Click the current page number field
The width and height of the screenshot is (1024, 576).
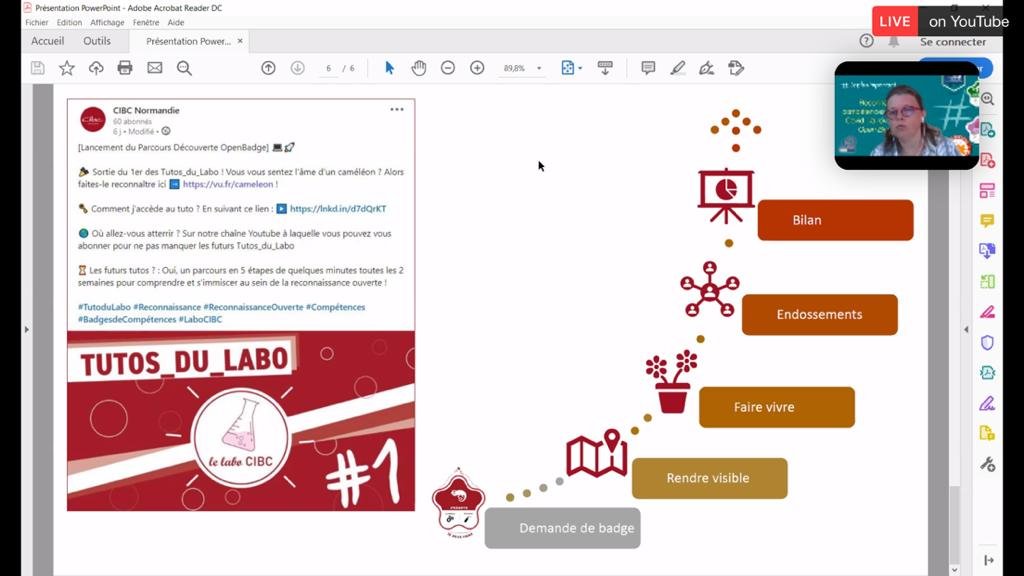point(328,68)
